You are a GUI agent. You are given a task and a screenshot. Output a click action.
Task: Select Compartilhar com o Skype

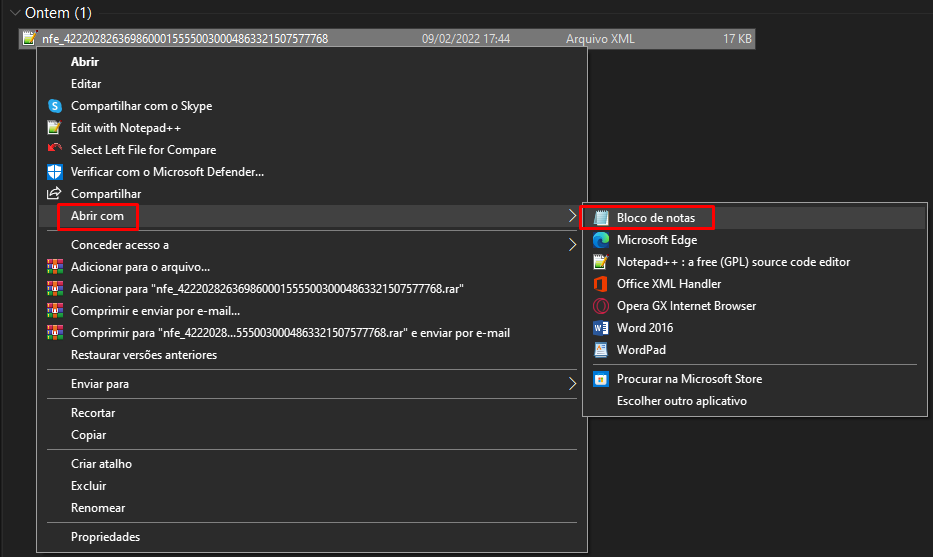point(142,106)
